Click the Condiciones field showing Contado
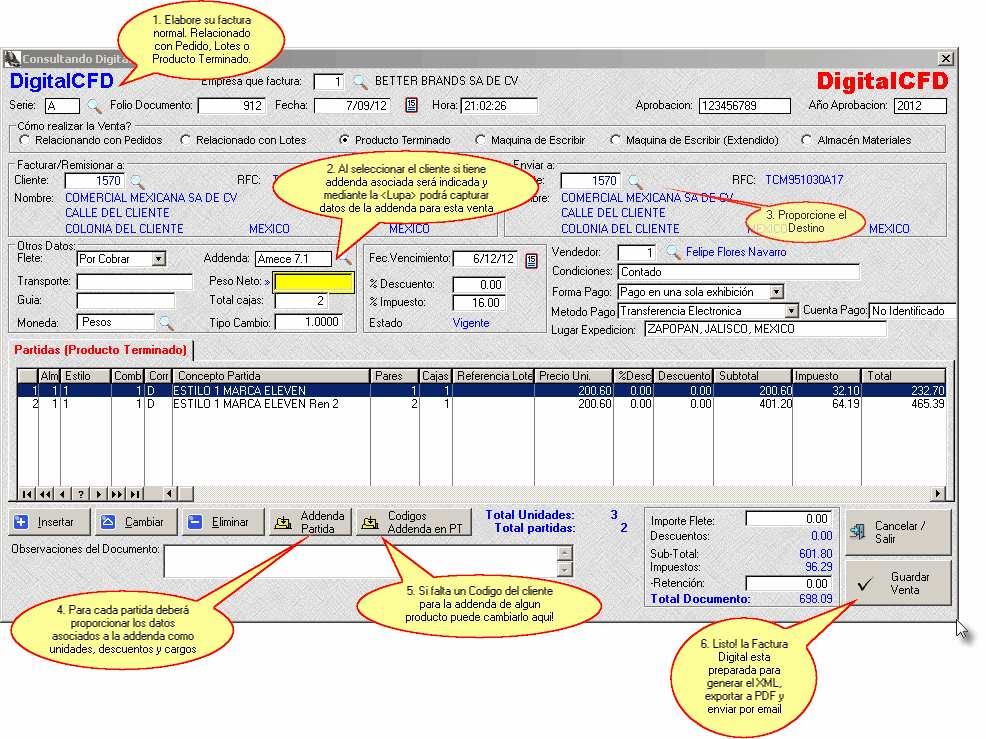 click(739, 272)
